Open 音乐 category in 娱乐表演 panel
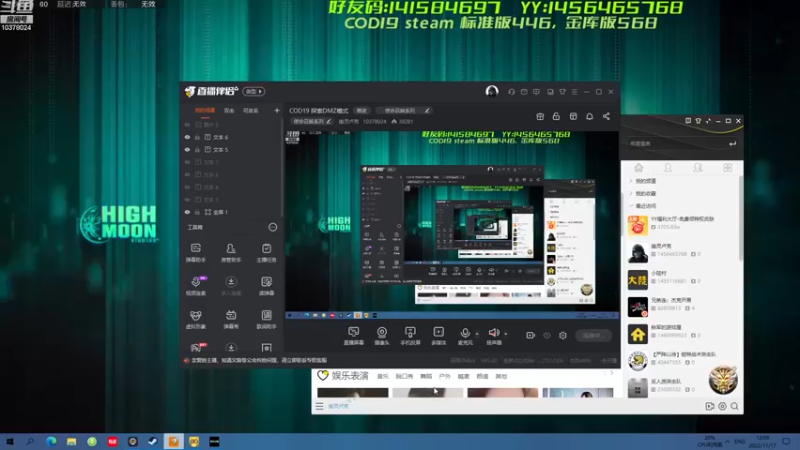Screen dimensions: 800x450 click(383, 376)
